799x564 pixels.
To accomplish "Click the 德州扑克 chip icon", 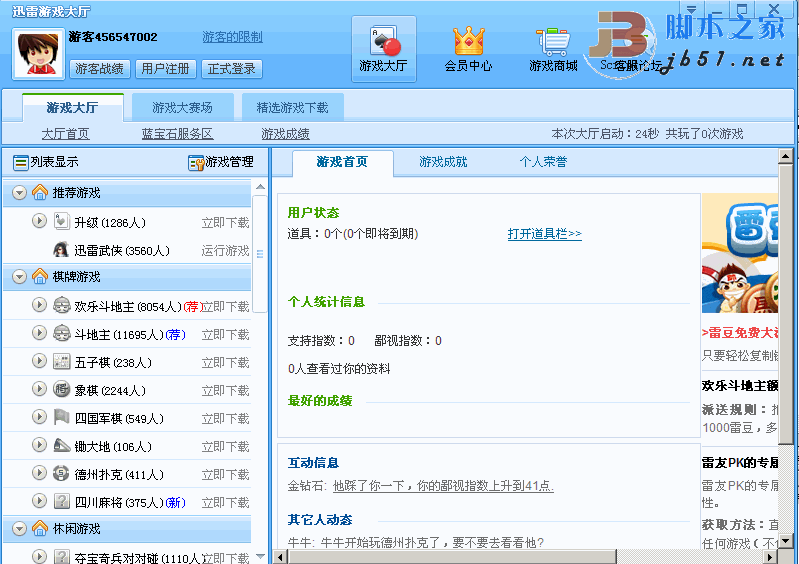I will pos(61,473).
